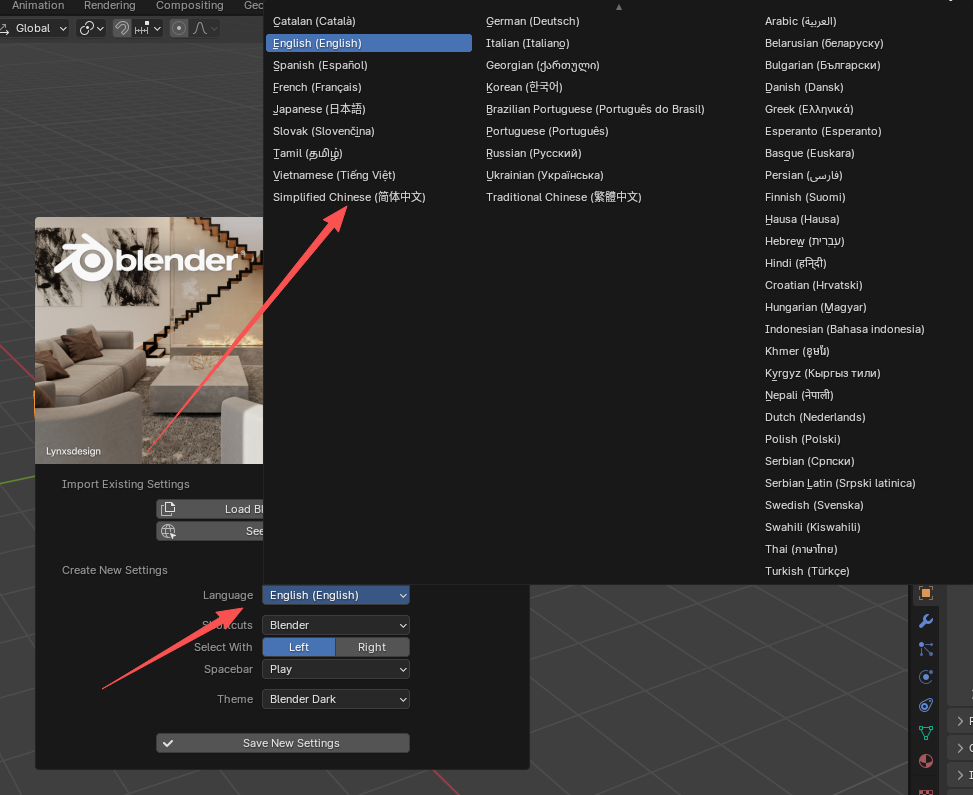Open the Blender Dark theme selector
Viewport: 973px width, 795px height.
click(335, 699)
